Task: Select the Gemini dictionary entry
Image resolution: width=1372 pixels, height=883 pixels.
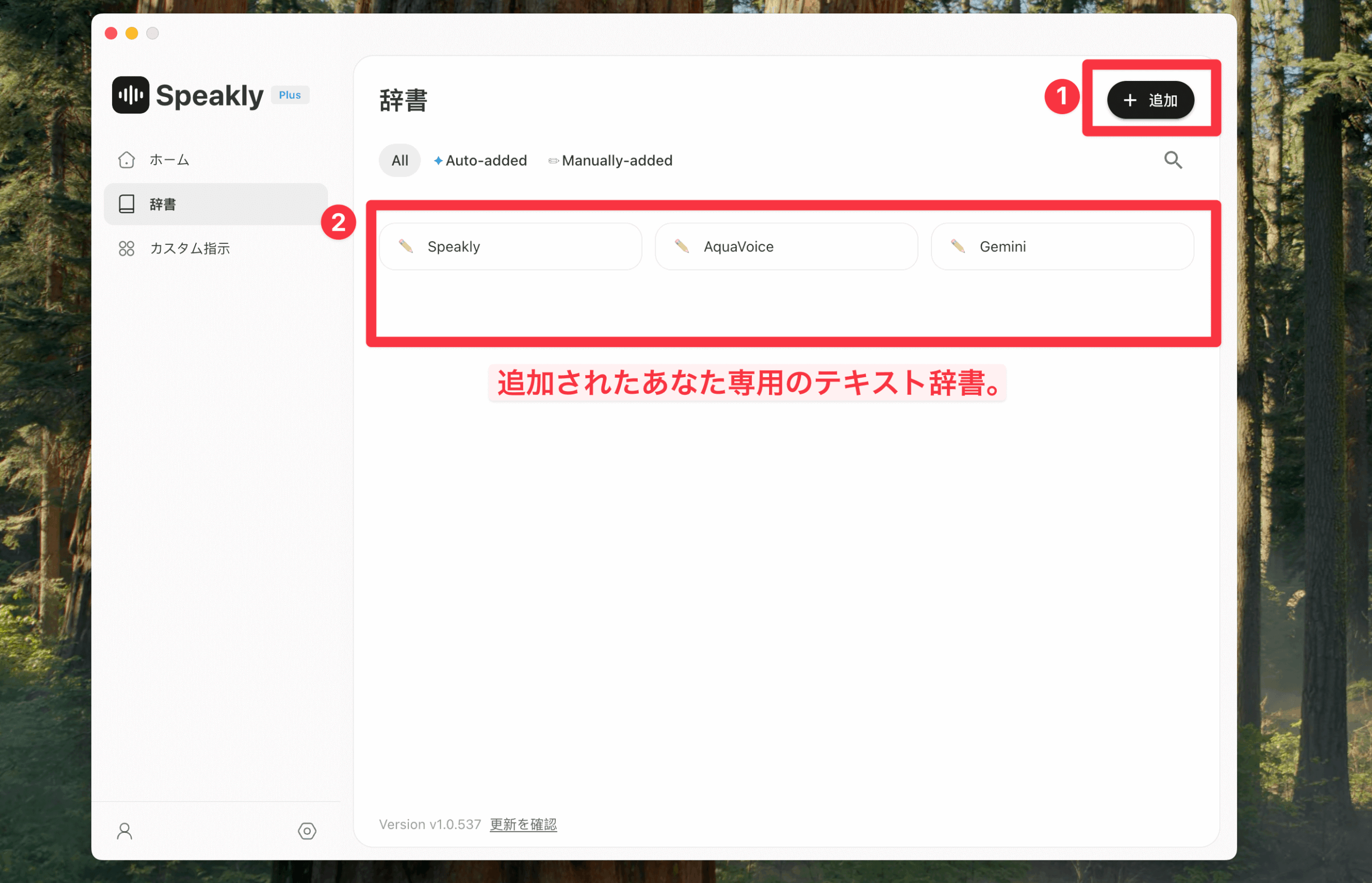Action: [x=1062, y=246]
